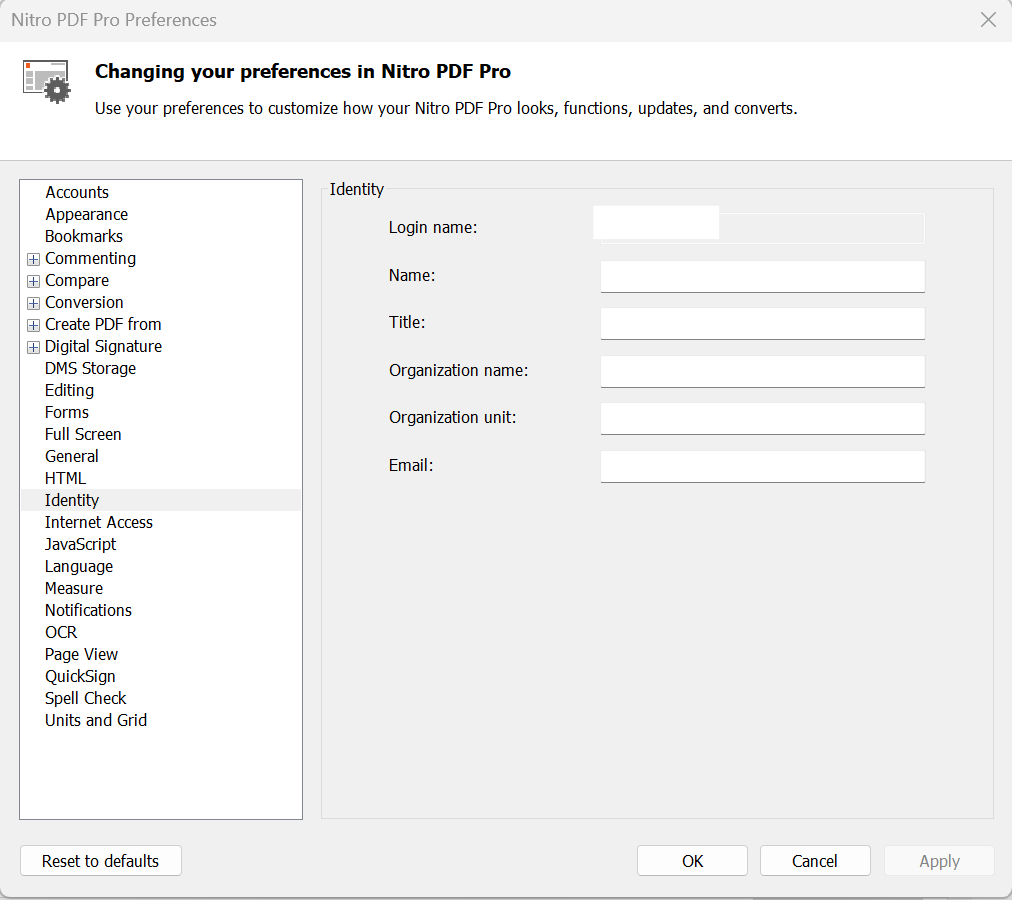Open QuickSign preferences

pos(80,675)
